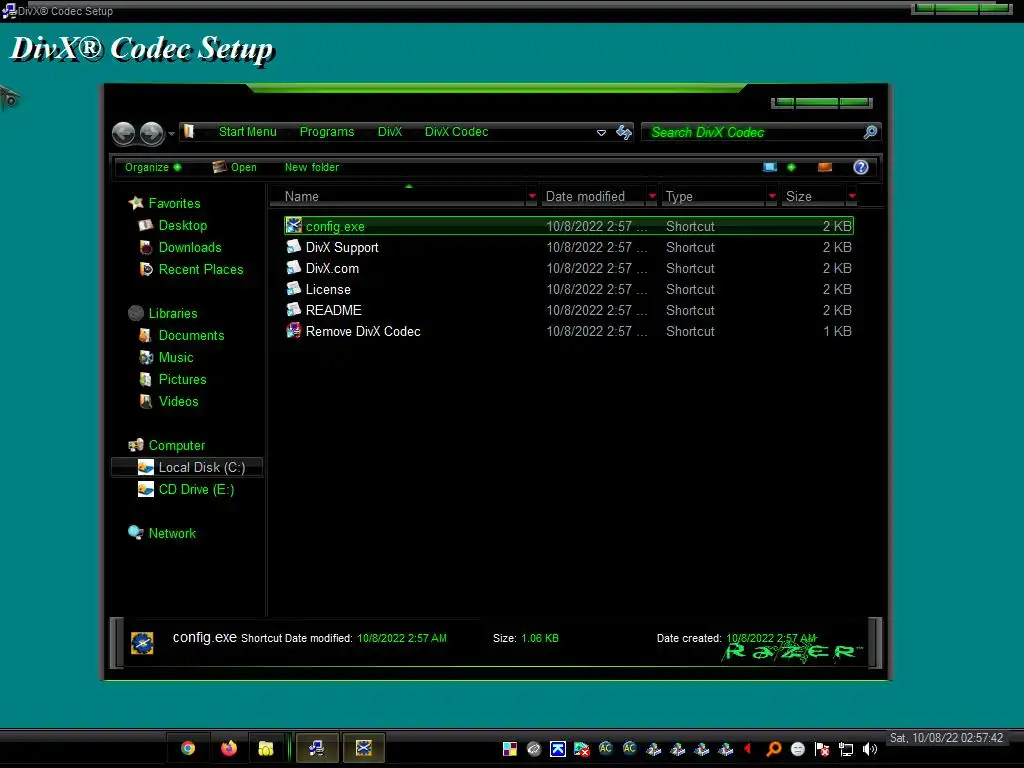The image size is (1024, 768).
Task: Click the config.exe icon in the details pane
Action: pyautogui.click(x=142, y=643)
